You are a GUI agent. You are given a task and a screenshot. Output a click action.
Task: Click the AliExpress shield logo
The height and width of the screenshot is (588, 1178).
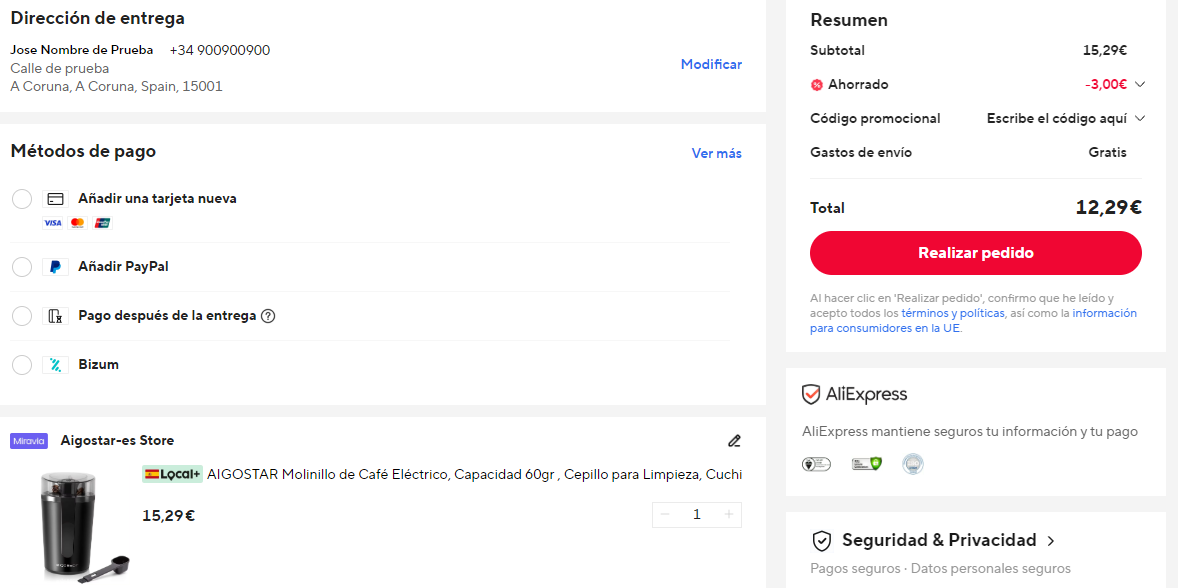click(810, 394)
